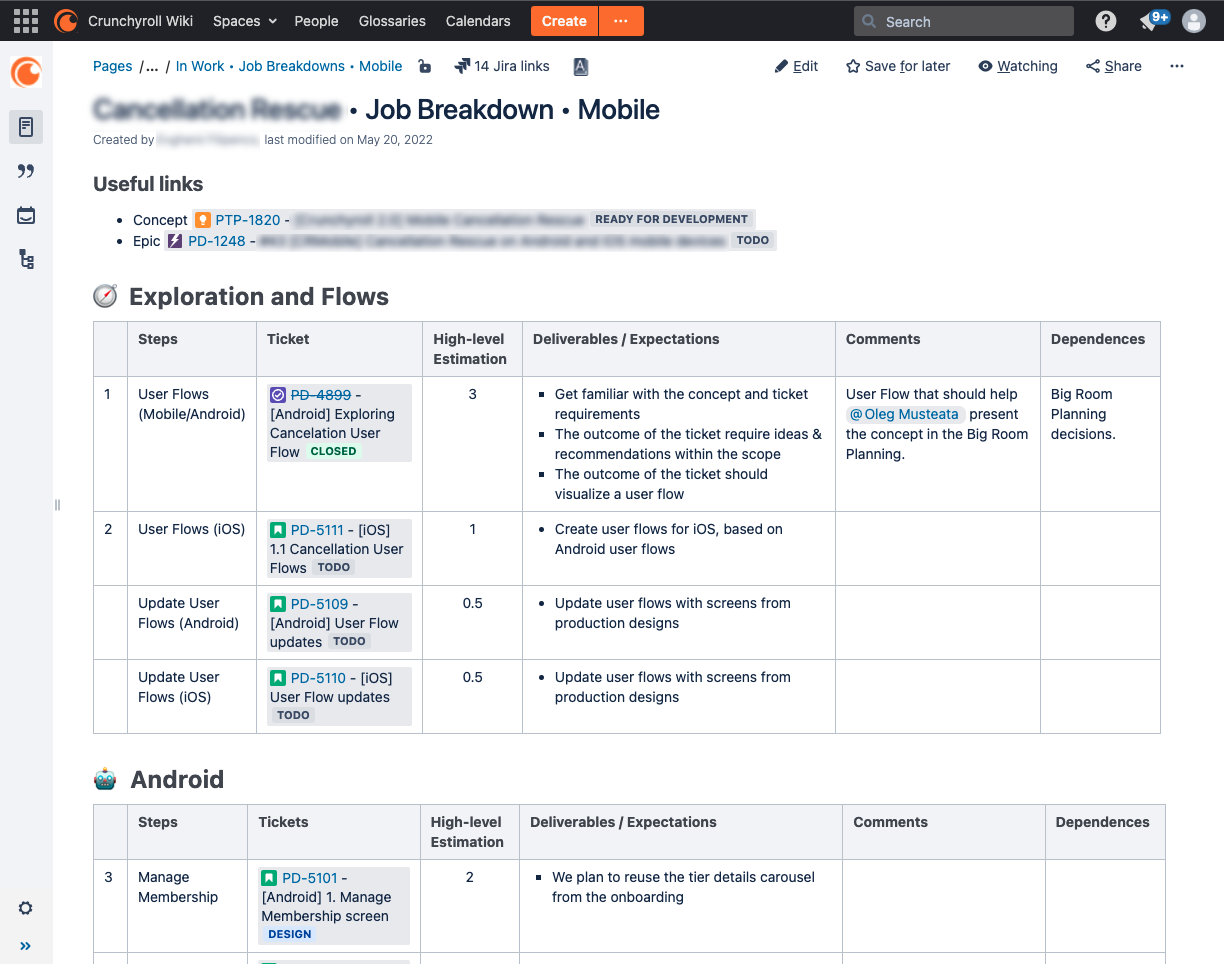Click the story icon beside PD-5110
Viewport: 1224px width, 964px height.
(x=278, y=678)
